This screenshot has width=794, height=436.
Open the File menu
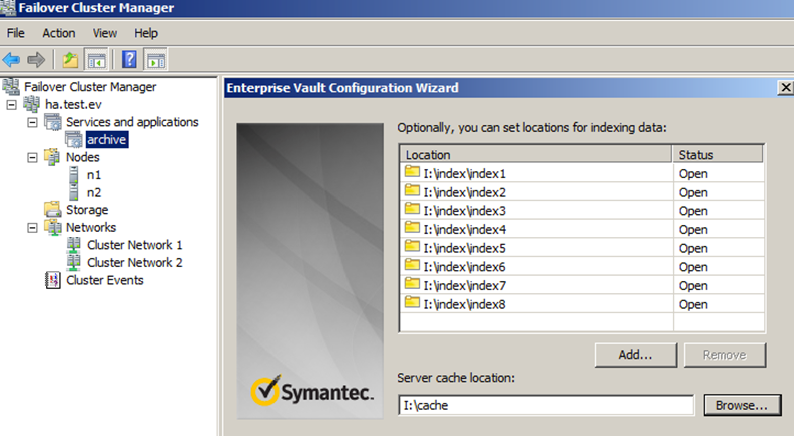coord(16,33)
